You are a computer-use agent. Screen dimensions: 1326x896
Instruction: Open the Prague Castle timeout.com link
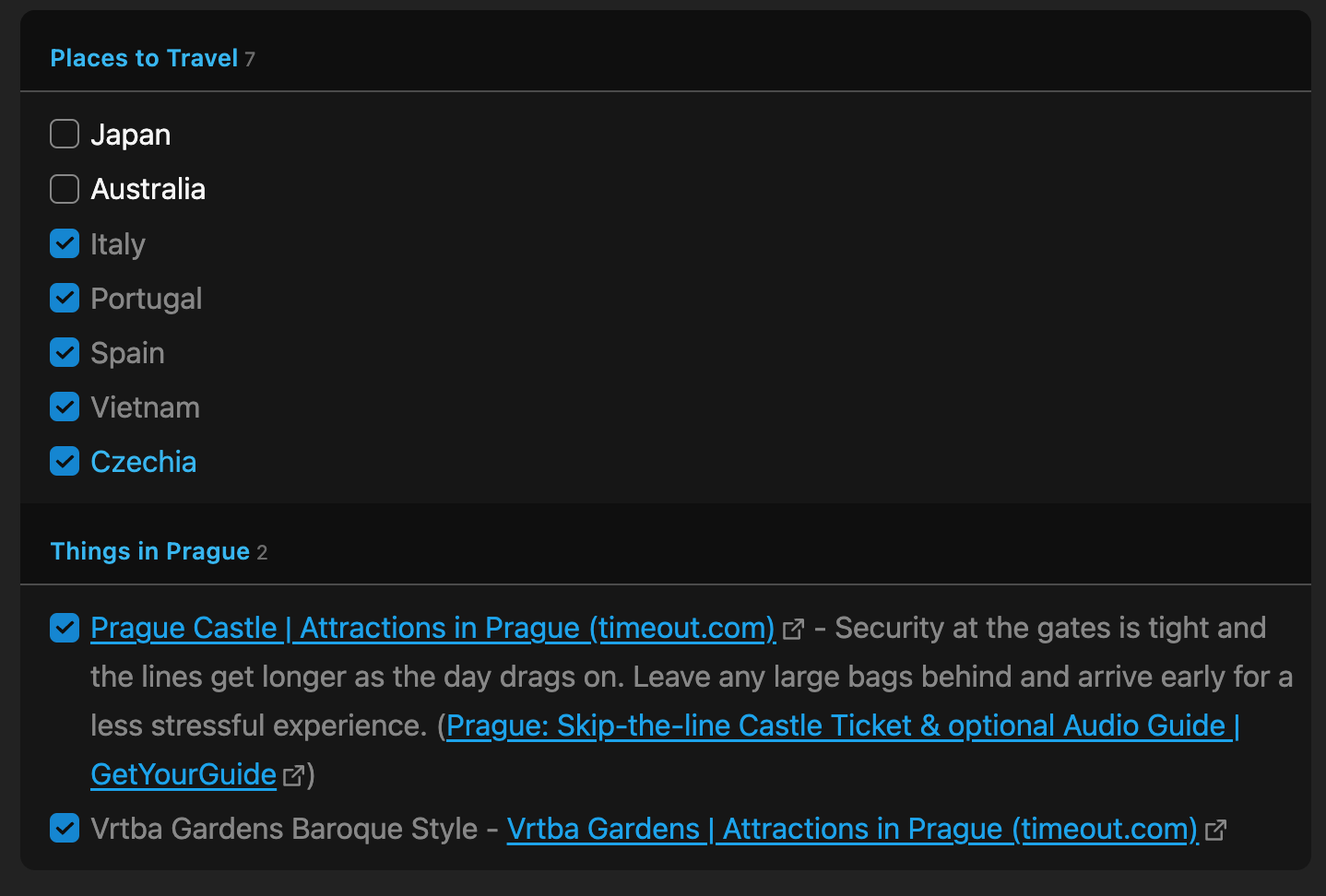click(x=433, y=628)
